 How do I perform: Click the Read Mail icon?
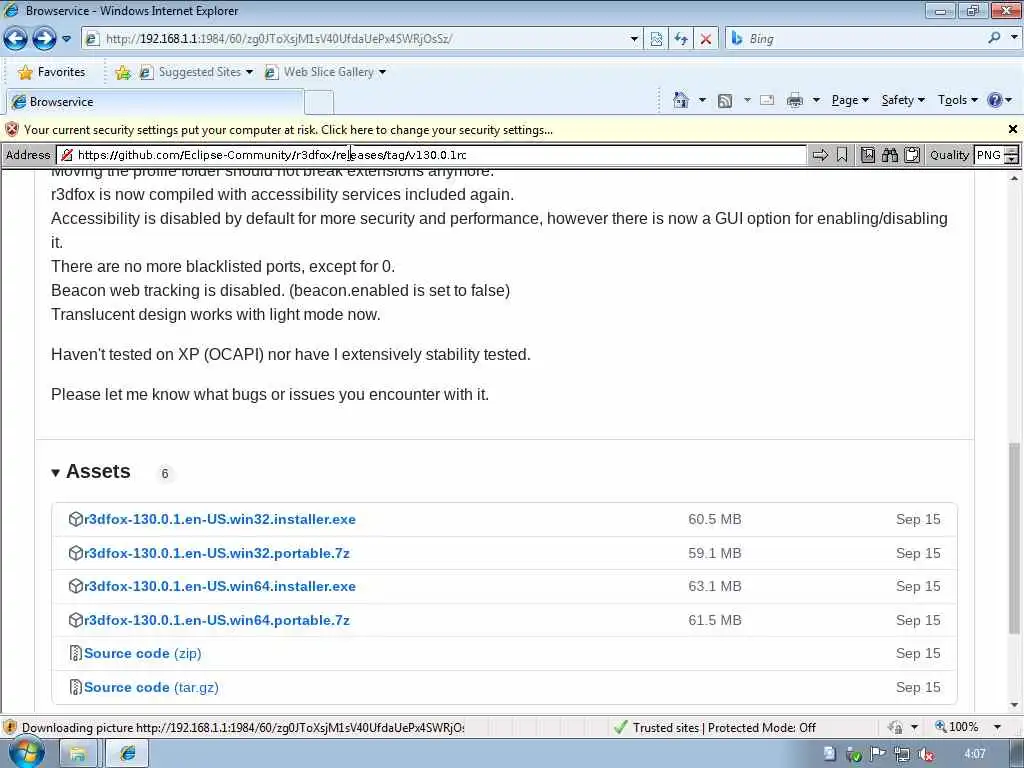point(767,100)
